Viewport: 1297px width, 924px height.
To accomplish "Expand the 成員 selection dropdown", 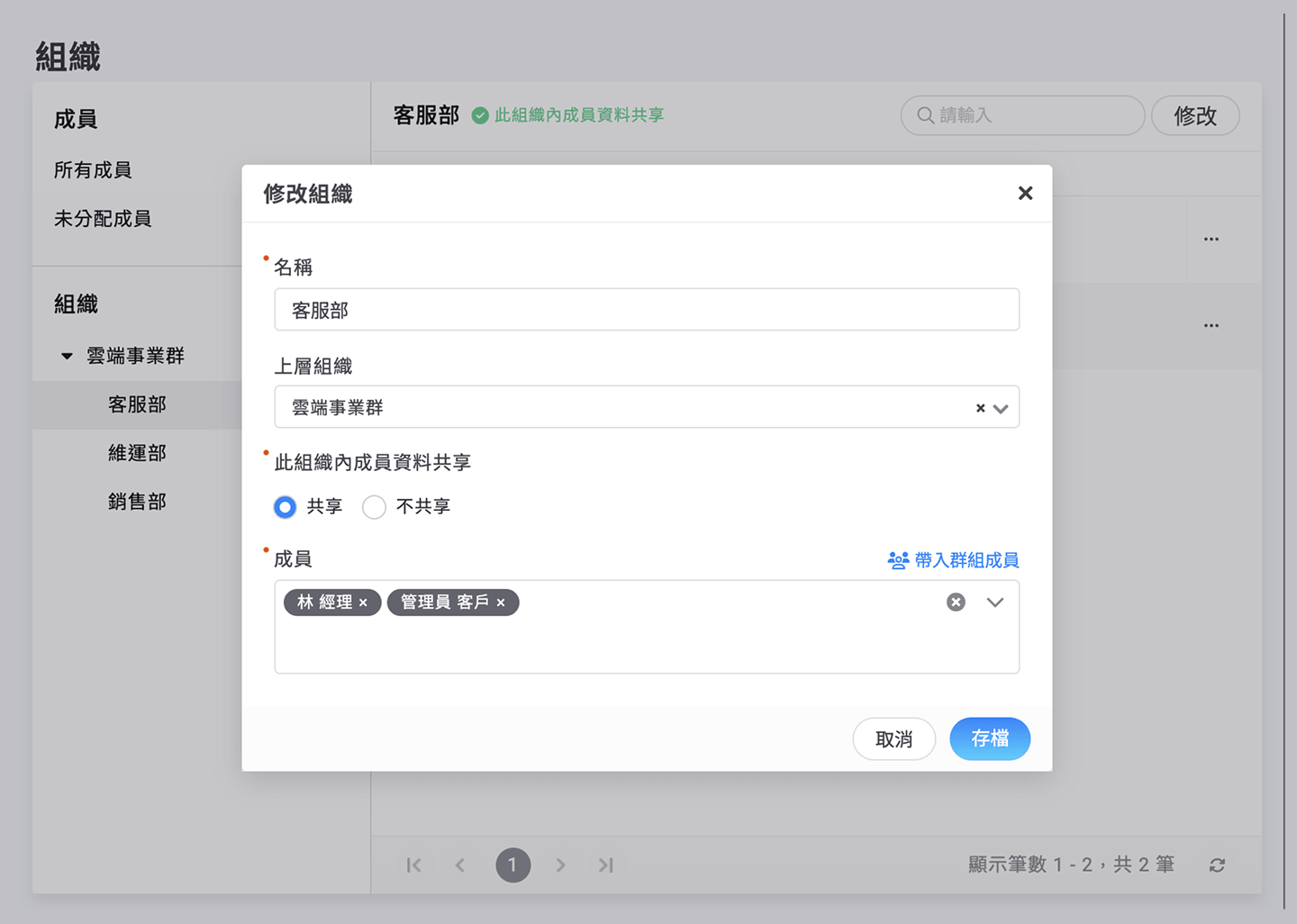I will (x=994, y=602).
